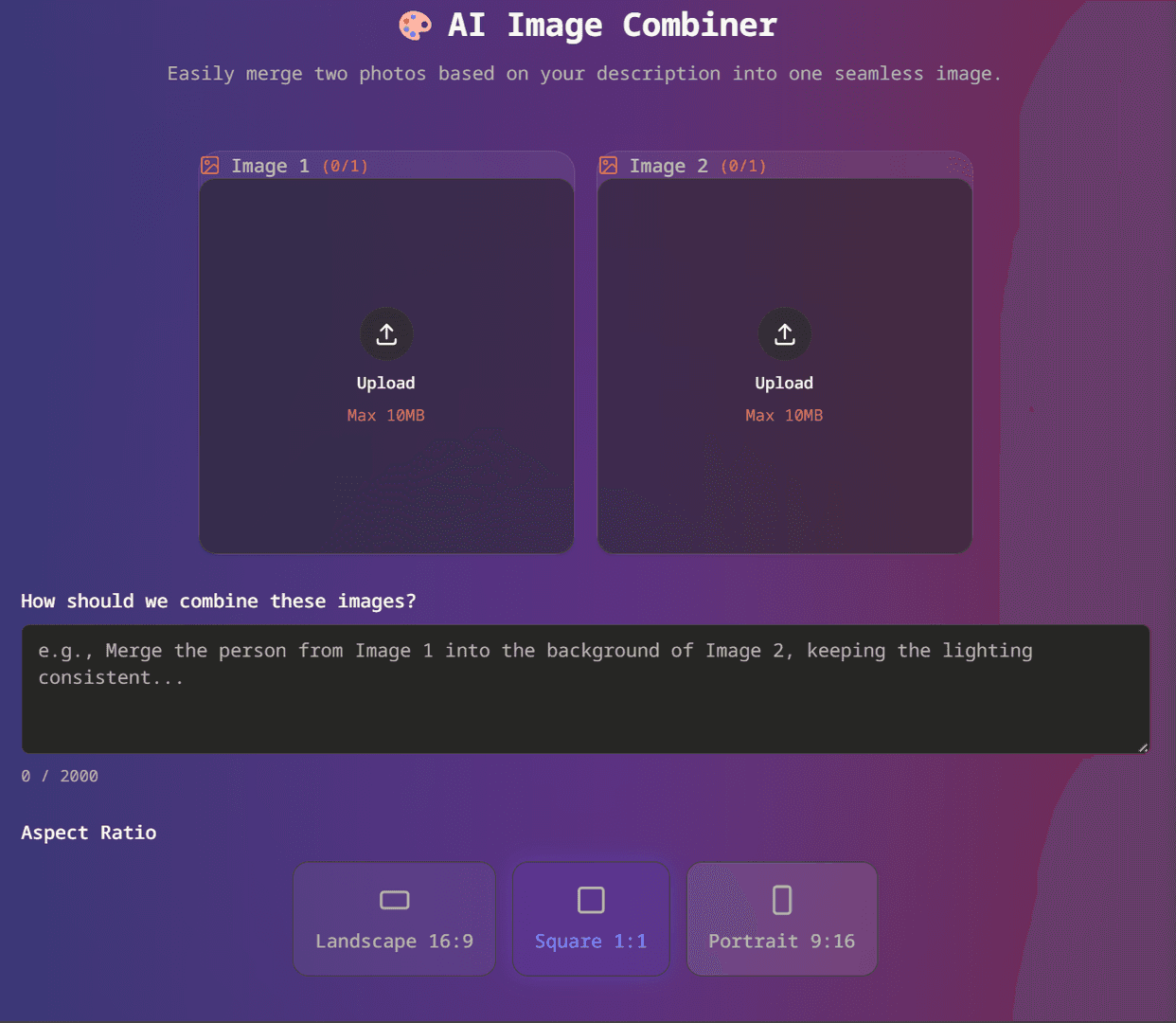Select Landscape 16:9 aspect ratio
The width and height of the screenshot is (1176, 1023).
click(x=394, y=919)
